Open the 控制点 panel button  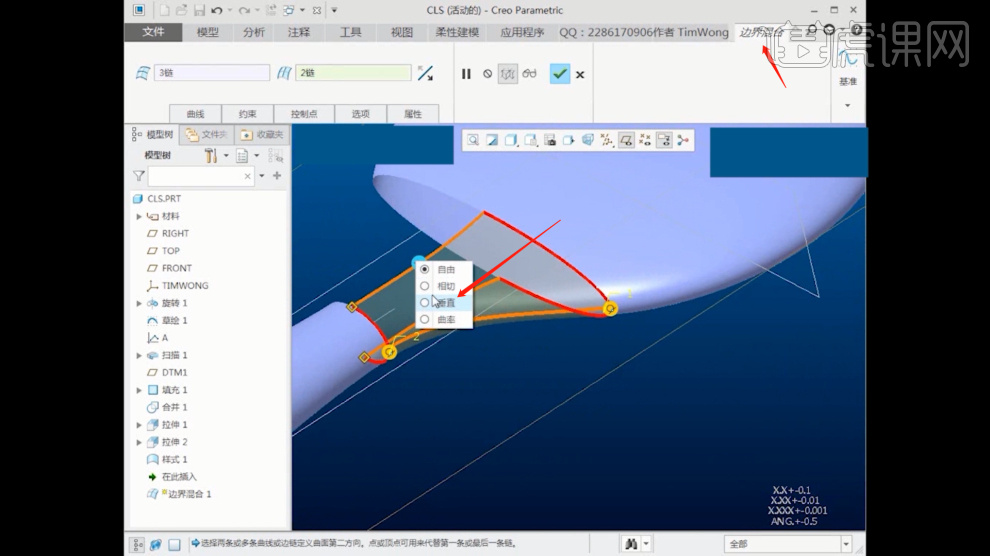tap(303, 114)
